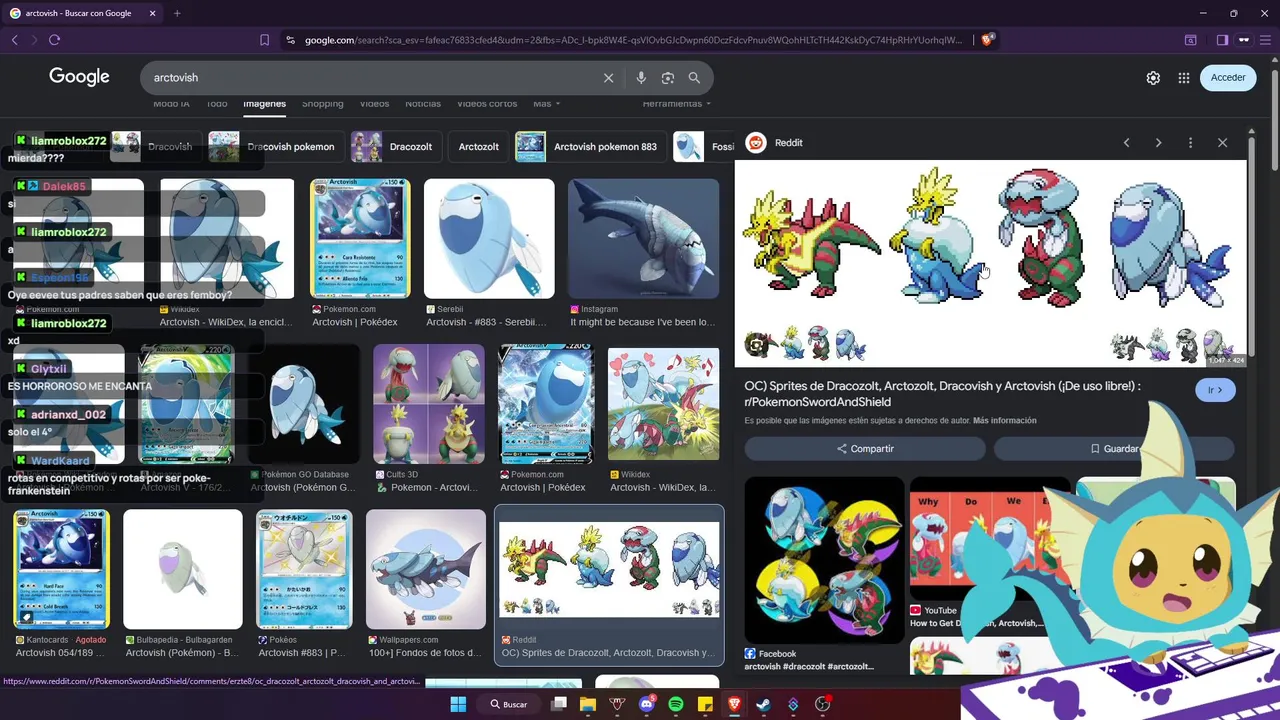
Task: Open the preview panel three-dot menu
Action: (x=1190, y=143)
